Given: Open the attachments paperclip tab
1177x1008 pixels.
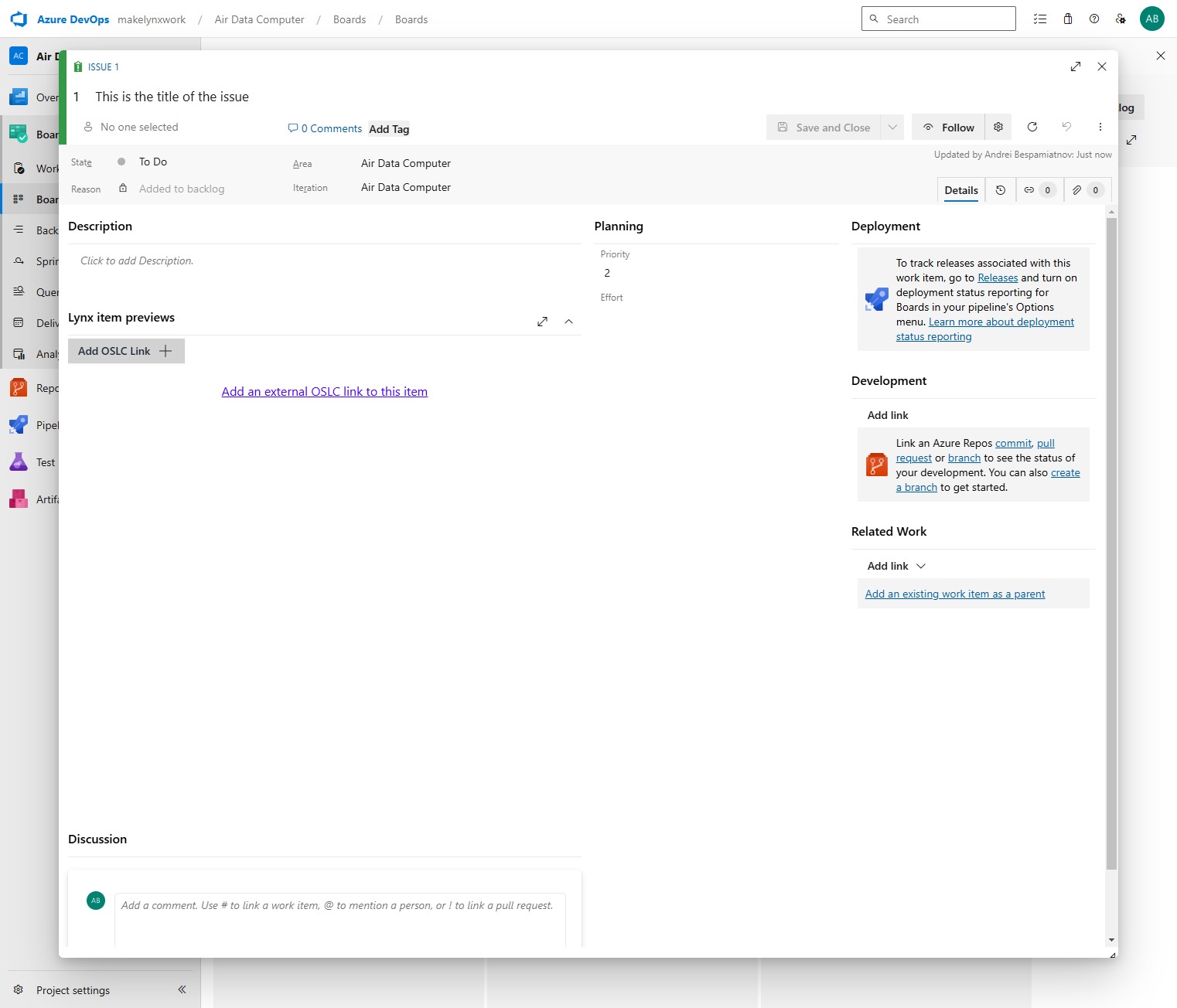Looking at the screenshot, I should coord(1087,190).
